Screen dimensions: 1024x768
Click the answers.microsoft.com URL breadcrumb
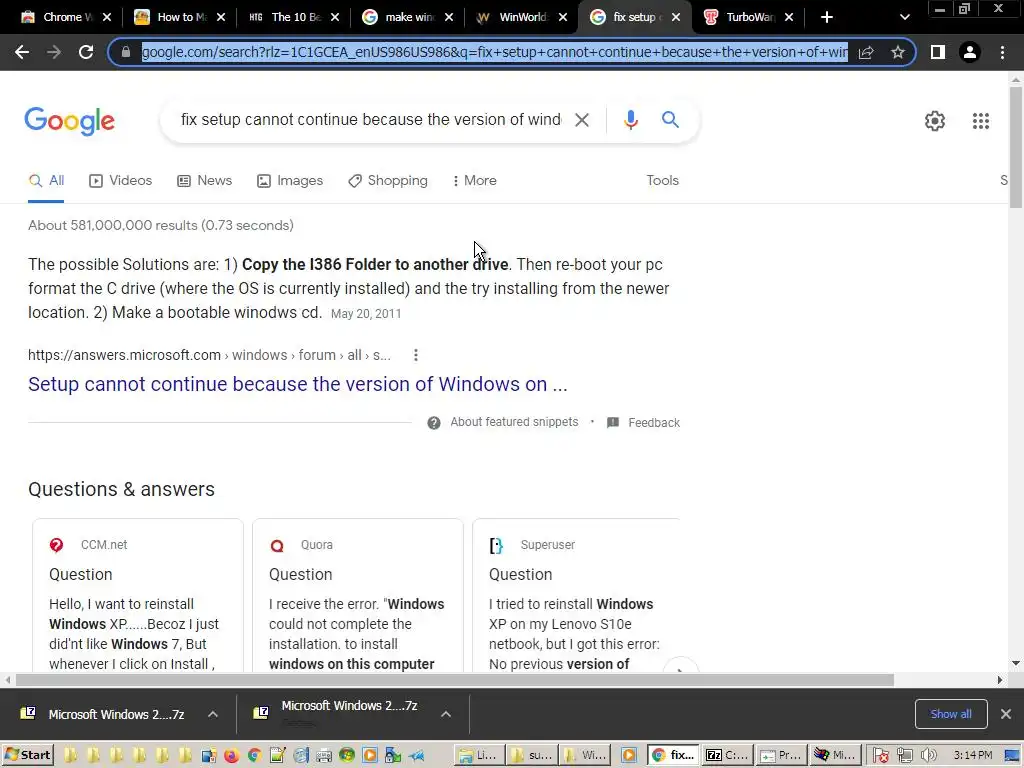tap(209, 355)
